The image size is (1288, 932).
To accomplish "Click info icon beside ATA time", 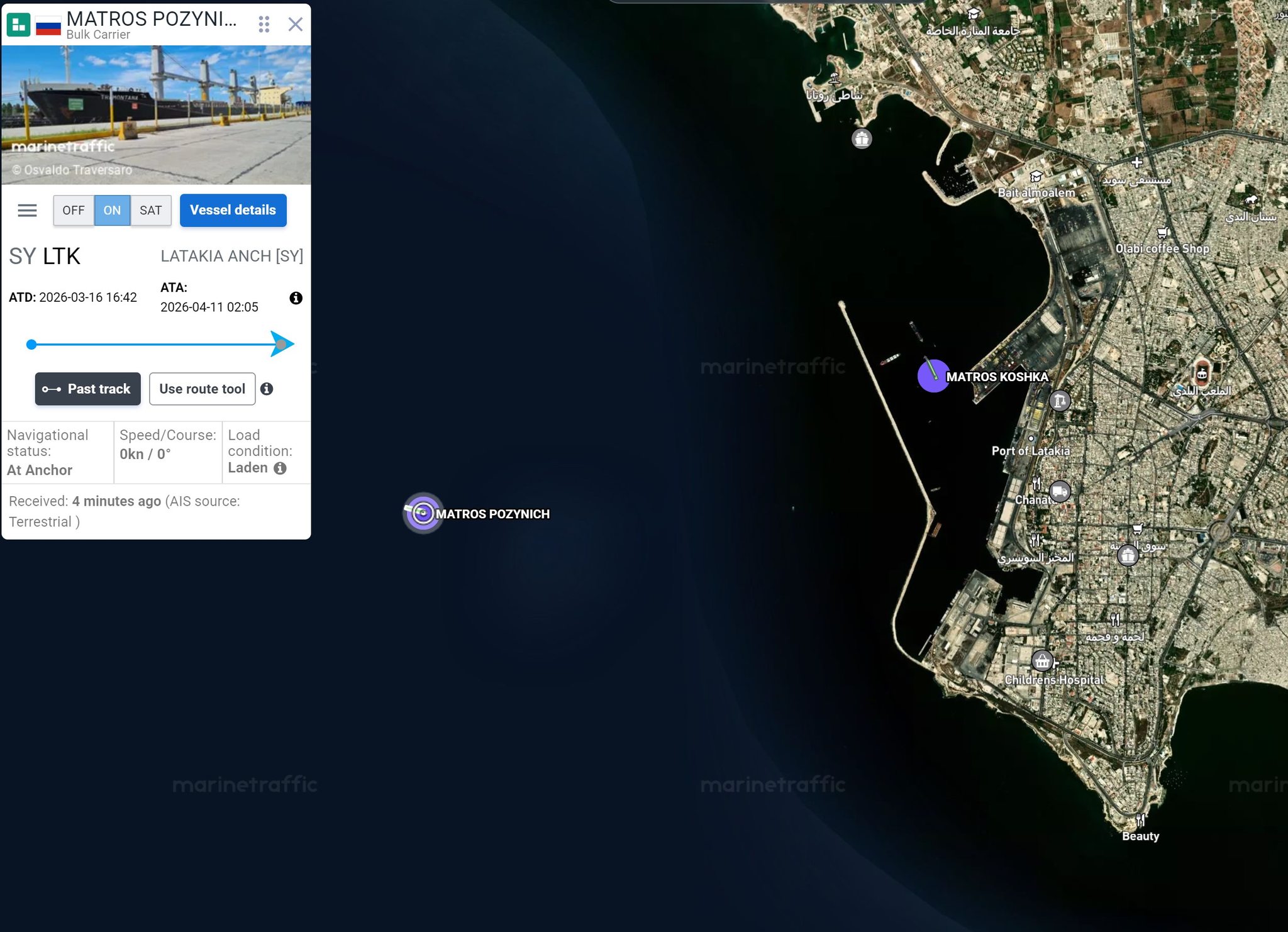I will 296,298.
